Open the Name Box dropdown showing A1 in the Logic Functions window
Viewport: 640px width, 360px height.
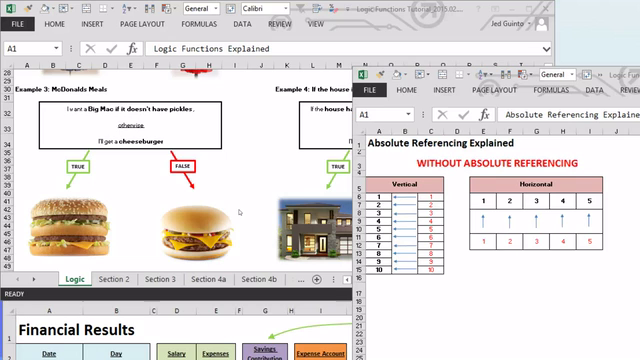[x=56, y=49]
